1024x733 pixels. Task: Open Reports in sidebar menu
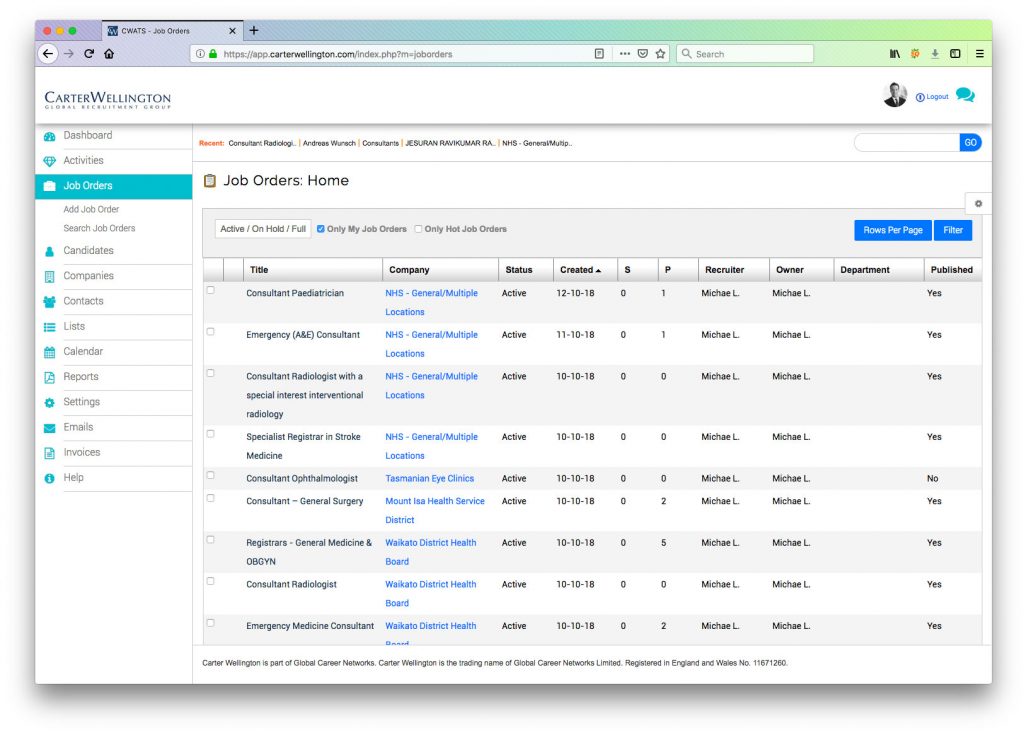coord(81,377)
